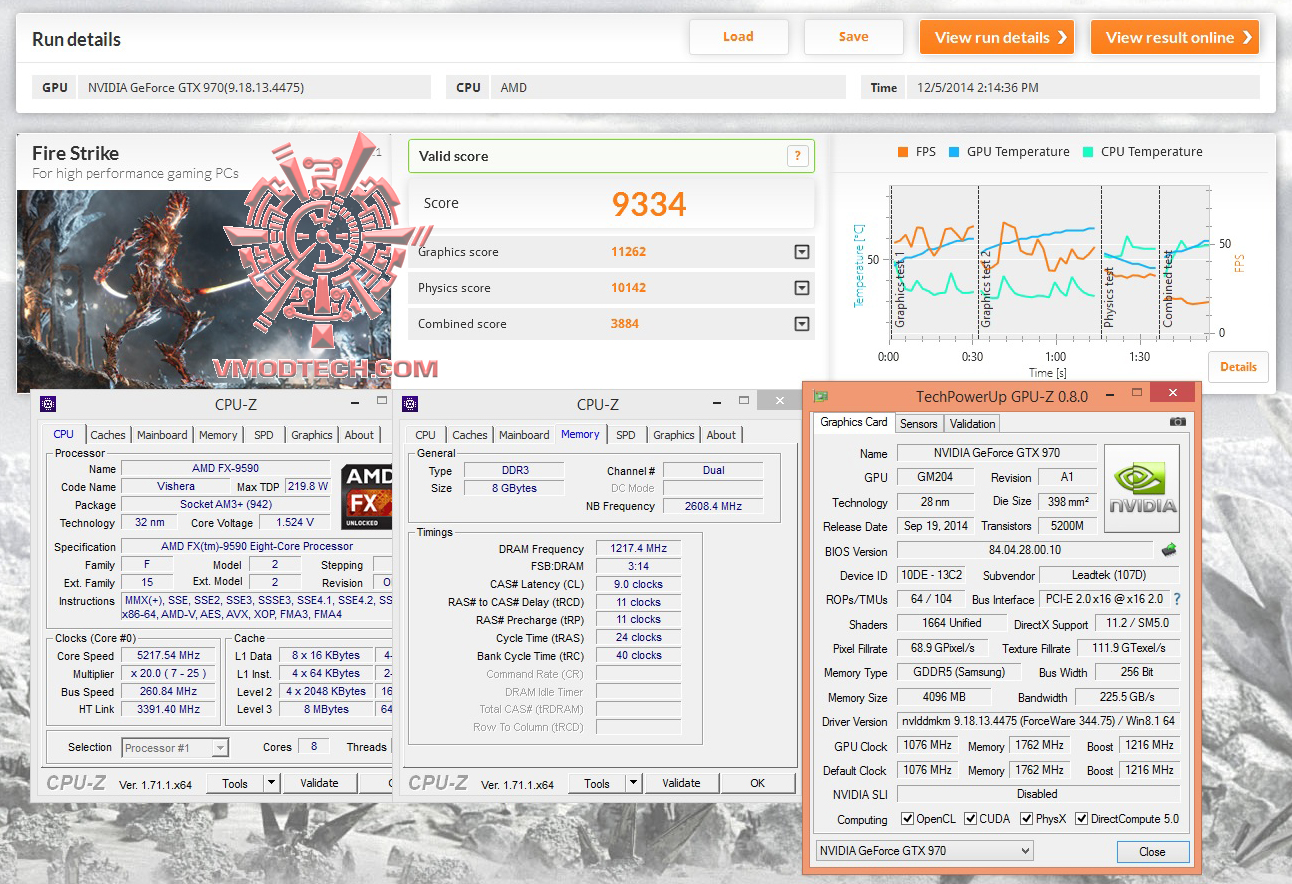Viewport: 1292px width, 884px height.
Task: Click the CPU-Z Name field AMD FX-9590
Action: point(225,469)
